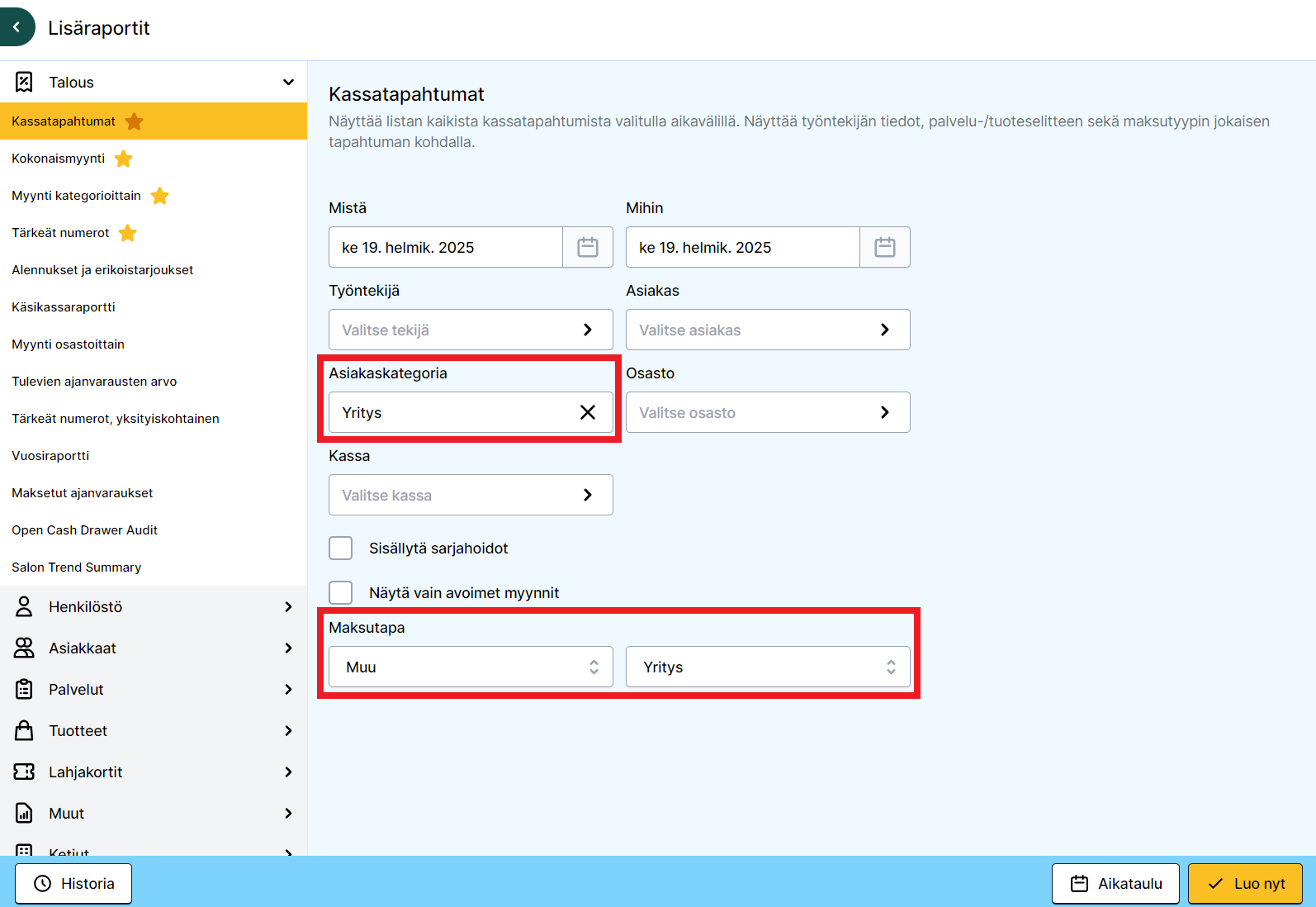Viewport: 1316px width, 907px height.
Task: Select the Tärkeät numerot report
Action: [x=154, y=233]
